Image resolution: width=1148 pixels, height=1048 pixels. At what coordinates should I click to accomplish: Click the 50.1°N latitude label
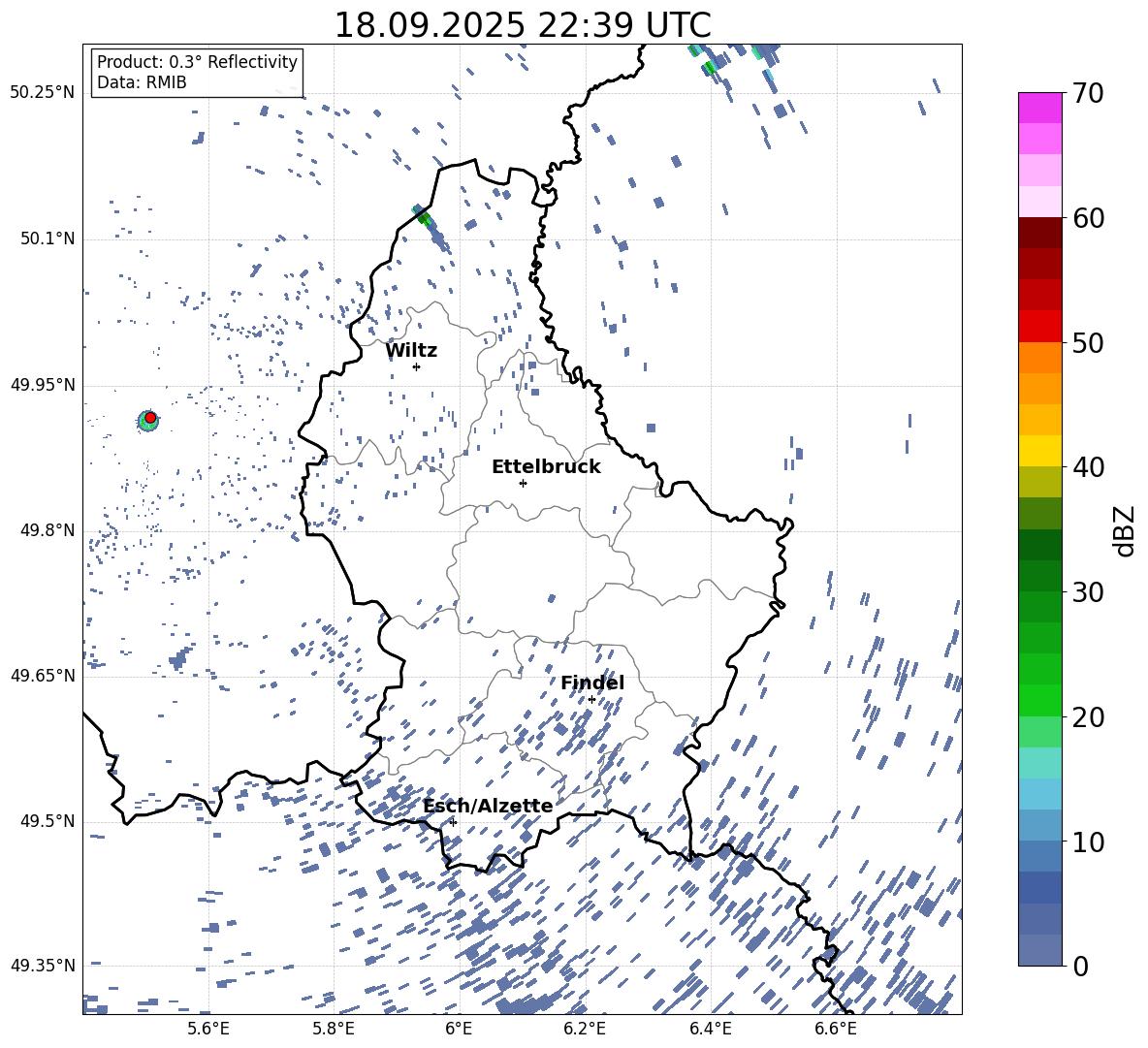[x=48, y=238]
